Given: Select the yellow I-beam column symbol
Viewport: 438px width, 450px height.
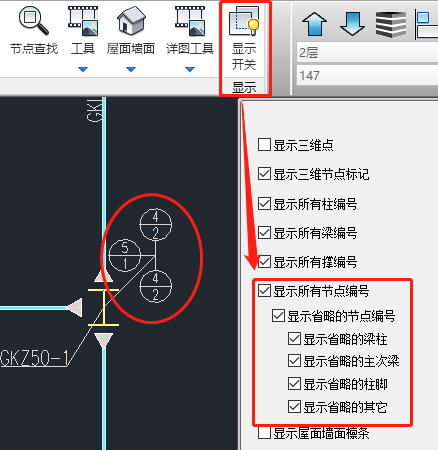Looking at the screenshot, I should pos(104,307).
